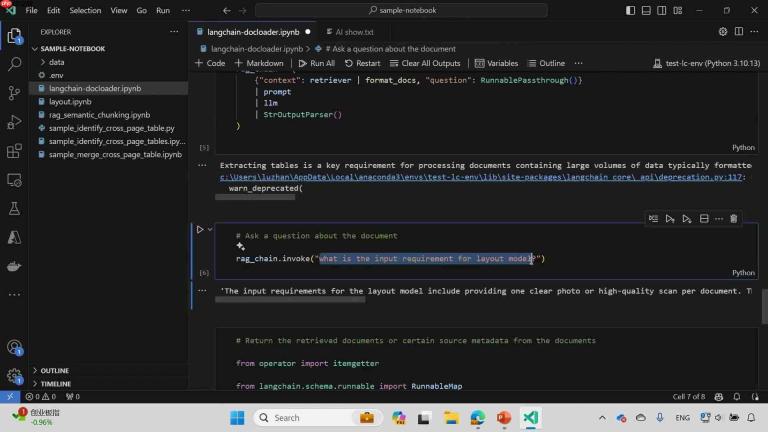This screenshot has width=768, height=432.
Task: Open sample_merge_cross_page_table.ipynb file
Action: pos(115,155)
